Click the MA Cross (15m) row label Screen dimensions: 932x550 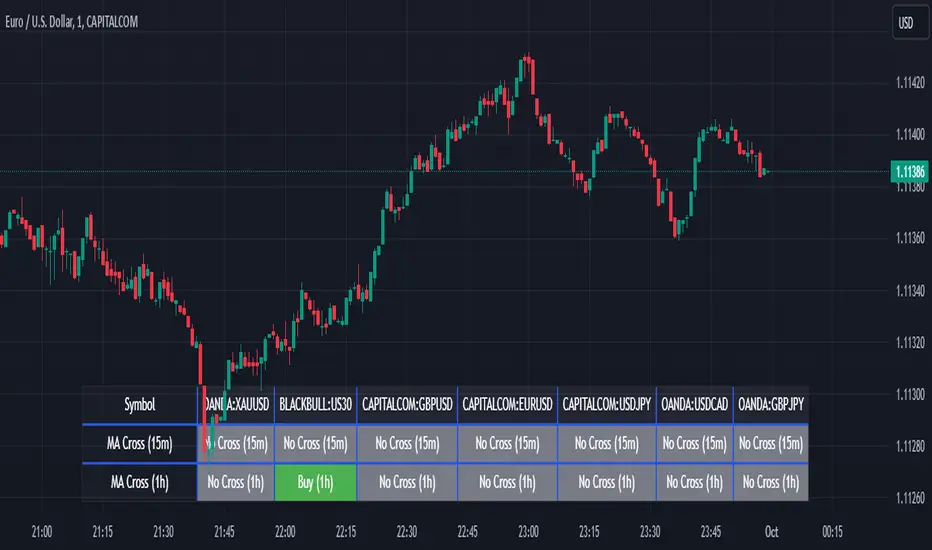pyautogui.click(x=140, y=443)
